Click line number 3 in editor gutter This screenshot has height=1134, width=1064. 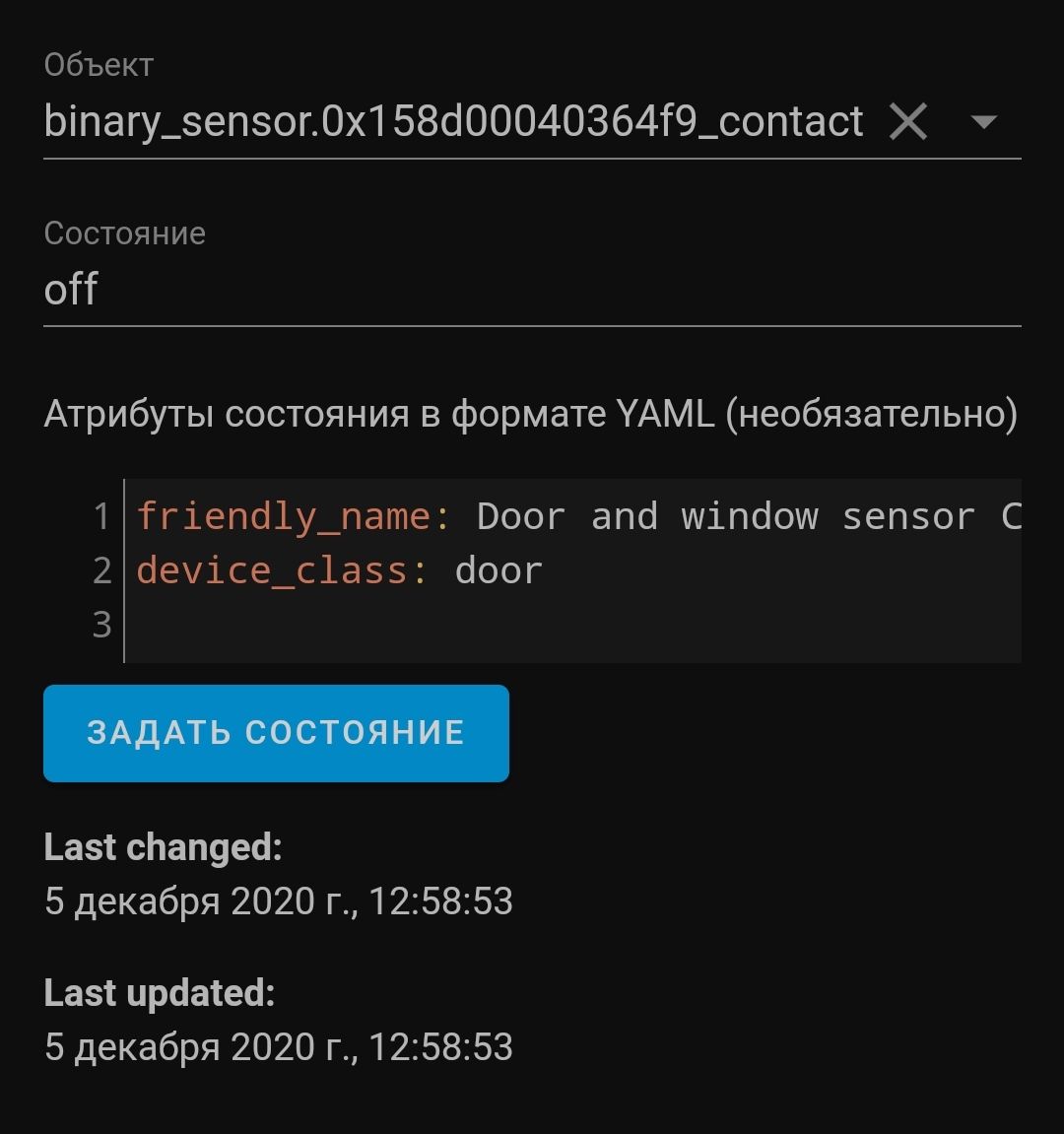(101, 625)
